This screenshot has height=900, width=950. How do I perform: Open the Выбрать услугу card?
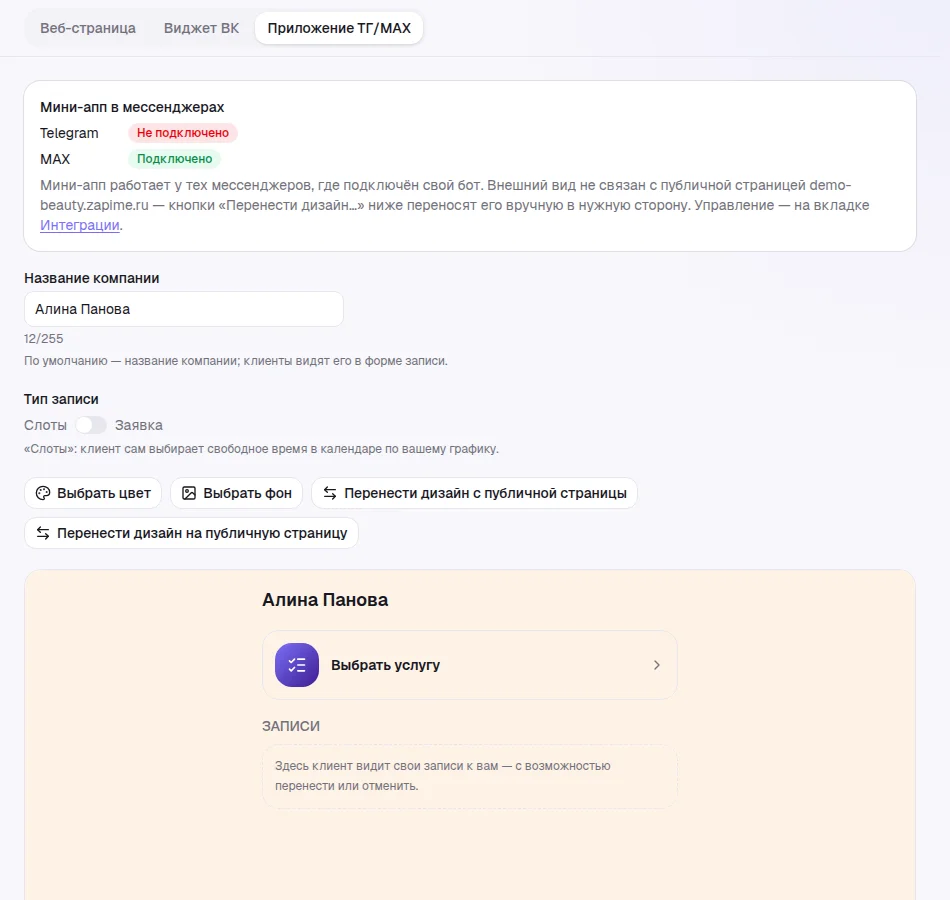pos(470,665)
